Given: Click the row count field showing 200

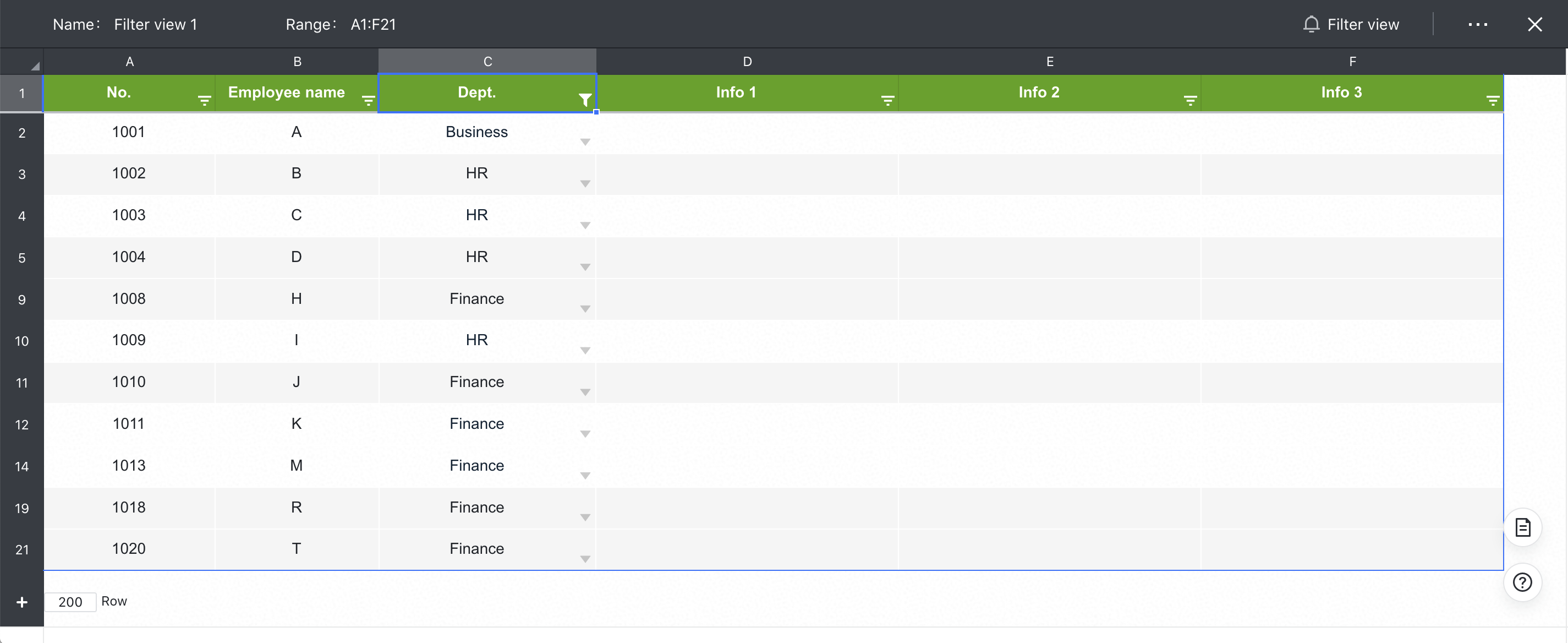Looking at the screenshot, I should click(70, 602).
